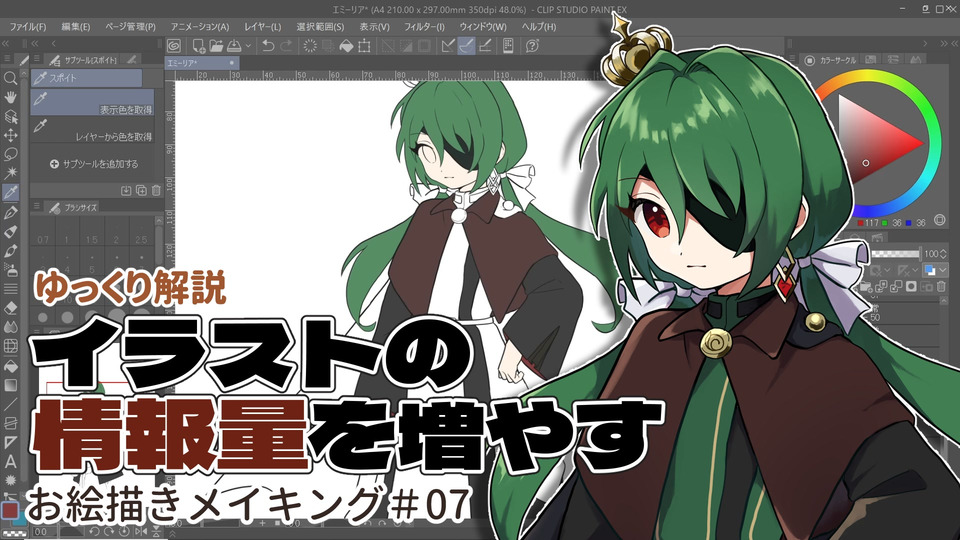Click the touch operation settings phone icon
Viewport: 960px width, 540px height.
[508, 46]
